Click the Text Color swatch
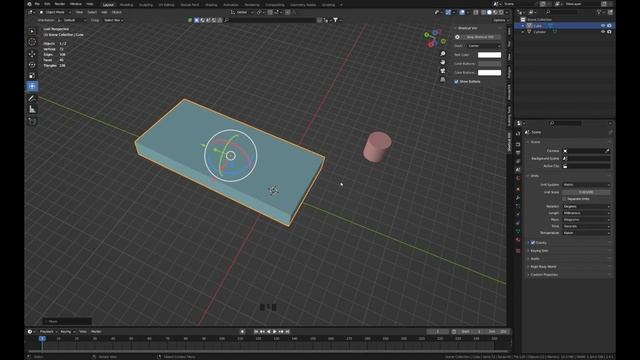The height and width of the screenshot is (360, 640). pos(489,55)
